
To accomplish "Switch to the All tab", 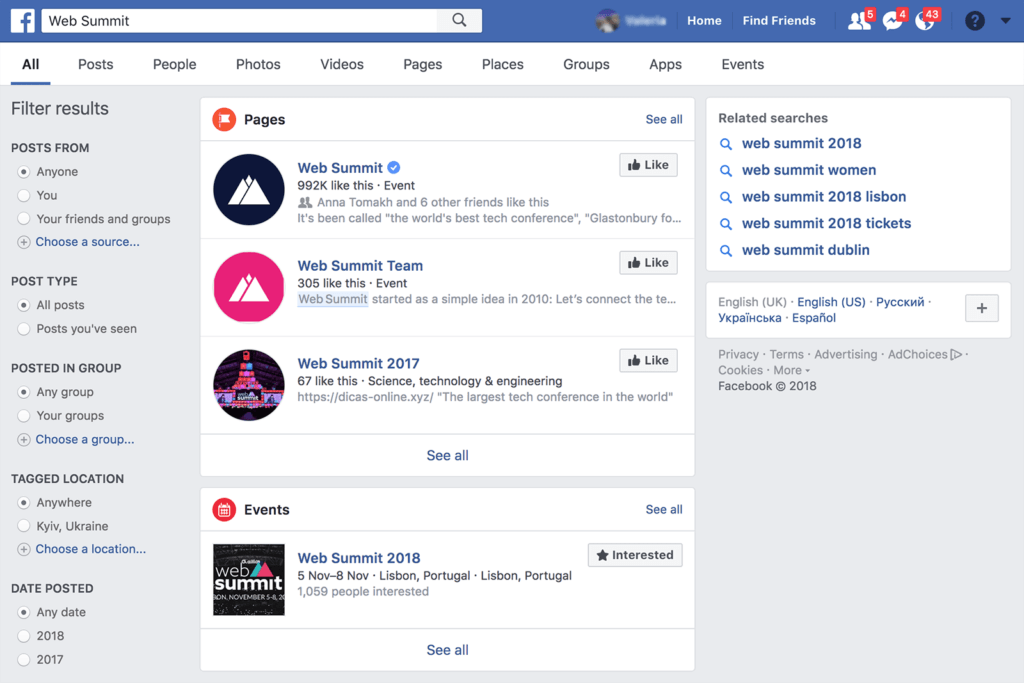I will pos(31,64).
